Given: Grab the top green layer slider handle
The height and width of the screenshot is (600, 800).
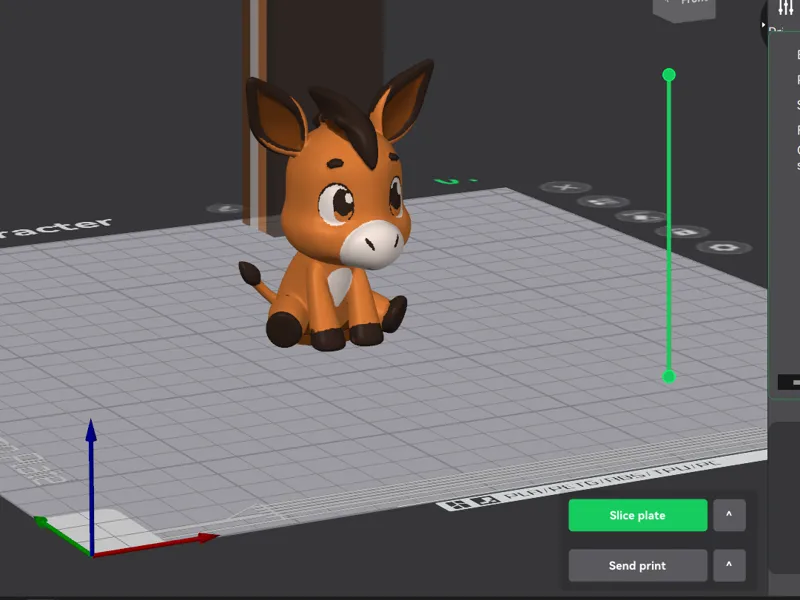Looking at the screenshot, I should (669, 75).
